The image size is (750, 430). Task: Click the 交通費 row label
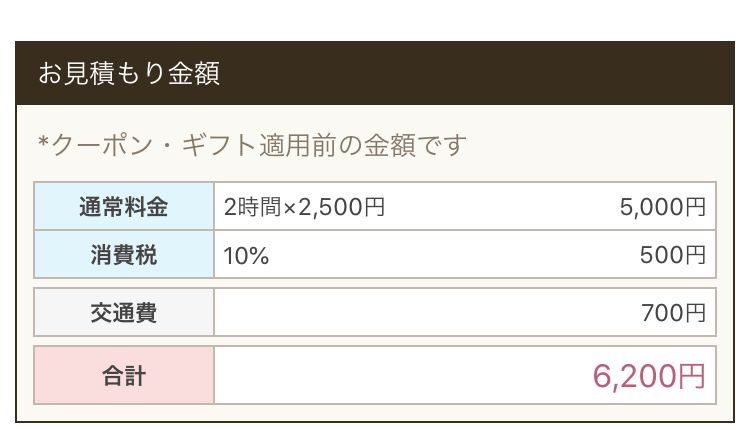pyautogui.click(x=124, y=313)
